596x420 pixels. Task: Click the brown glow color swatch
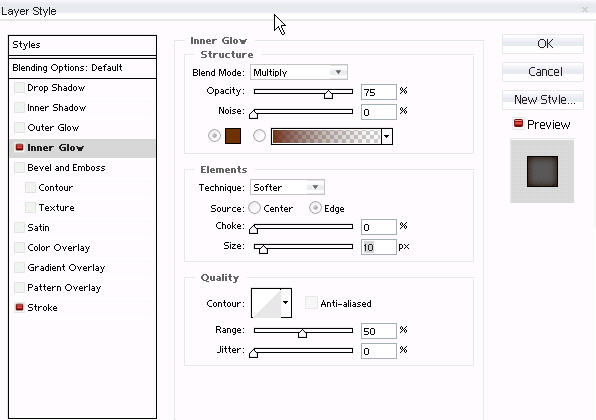point(233,136)
